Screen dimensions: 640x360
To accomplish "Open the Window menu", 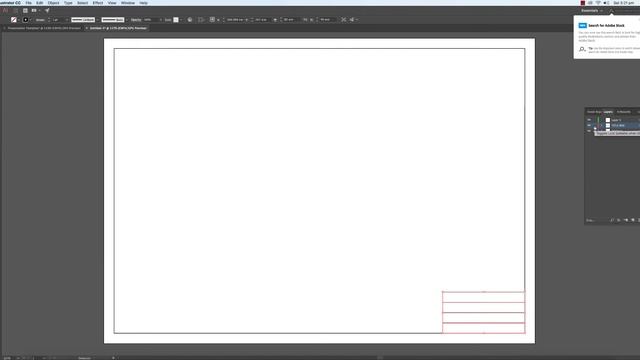I will click(x=128, y=3).
